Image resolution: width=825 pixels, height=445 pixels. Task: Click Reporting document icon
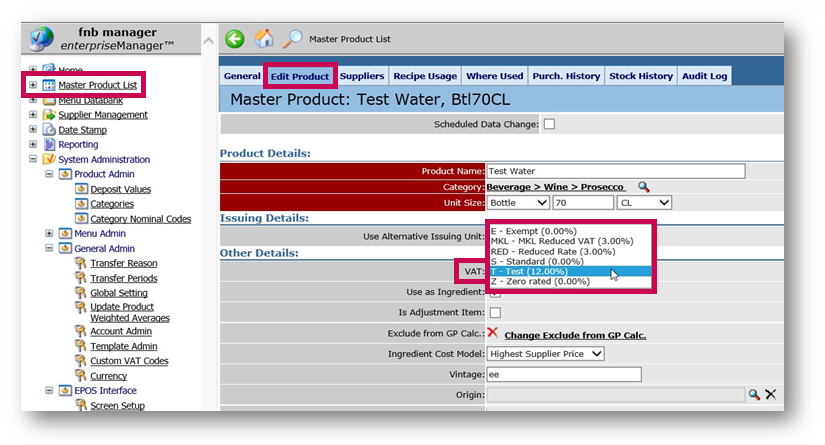click(49, 144)
